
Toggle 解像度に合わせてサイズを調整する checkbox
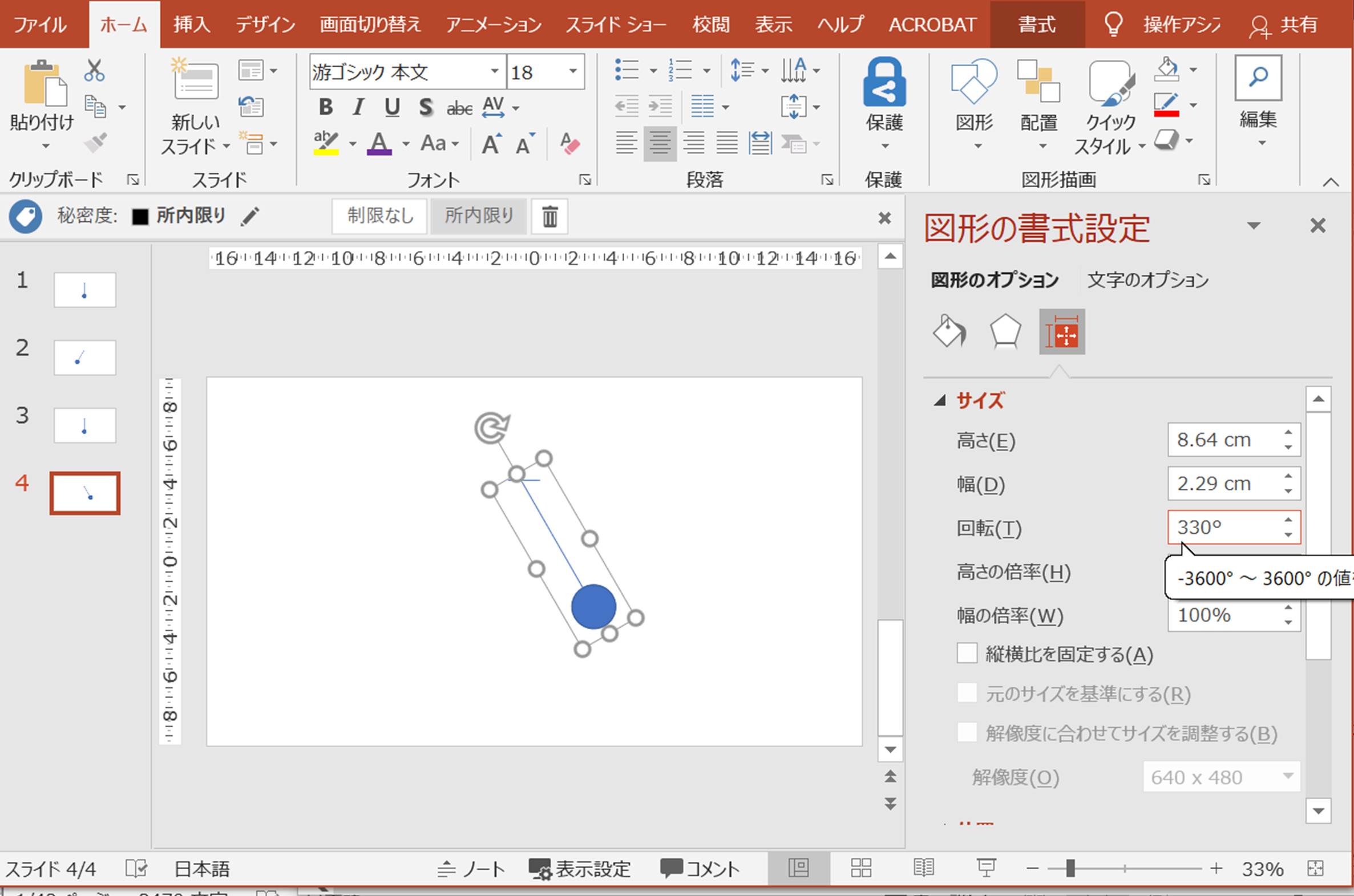click(967, 732)
